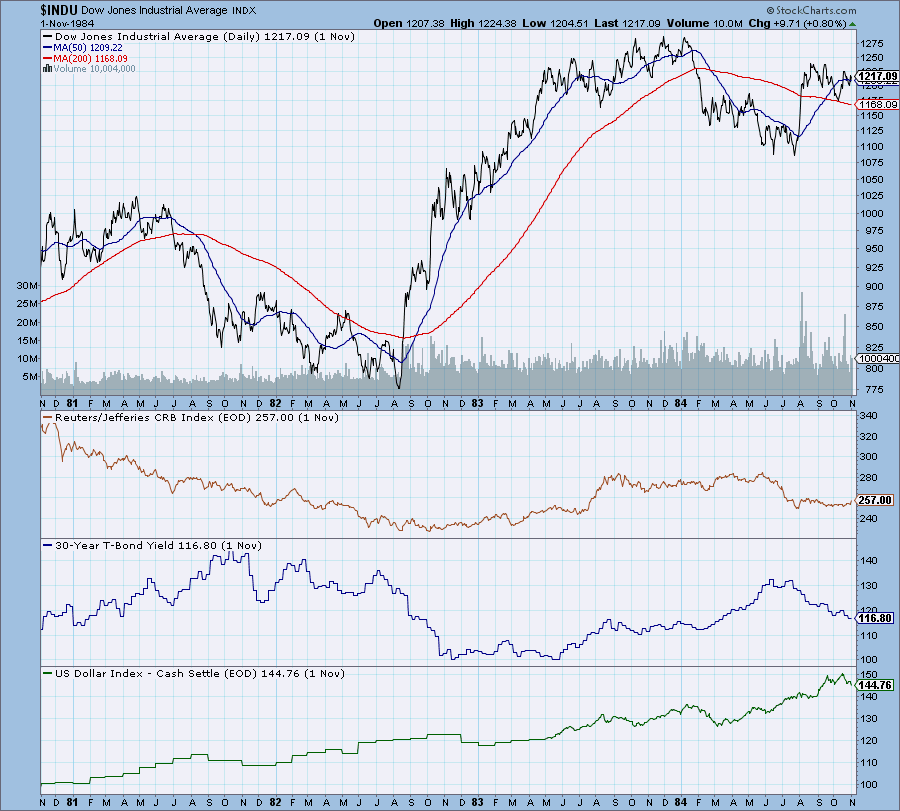The image size is (900, 811).
Task: Click the blue MA(50) legend line marker
Action: [46, 46]
